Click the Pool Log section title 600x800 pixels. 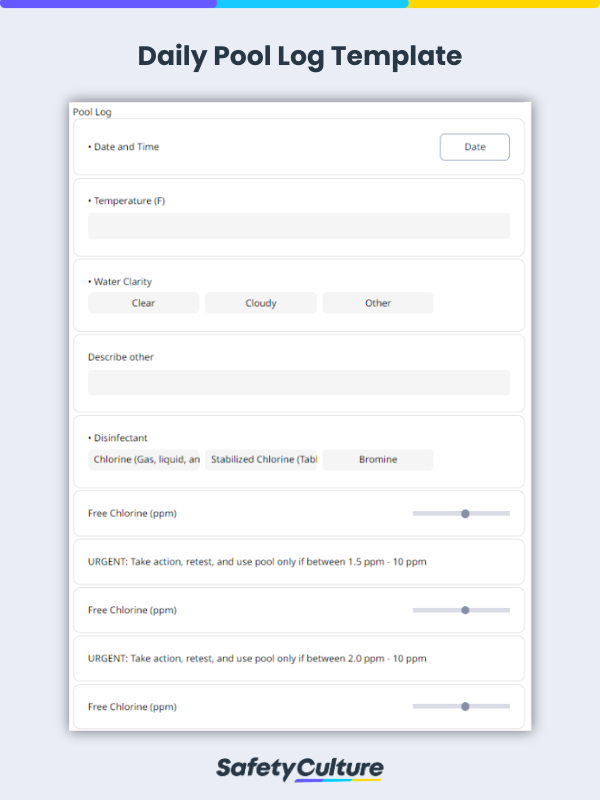(92, 112)
